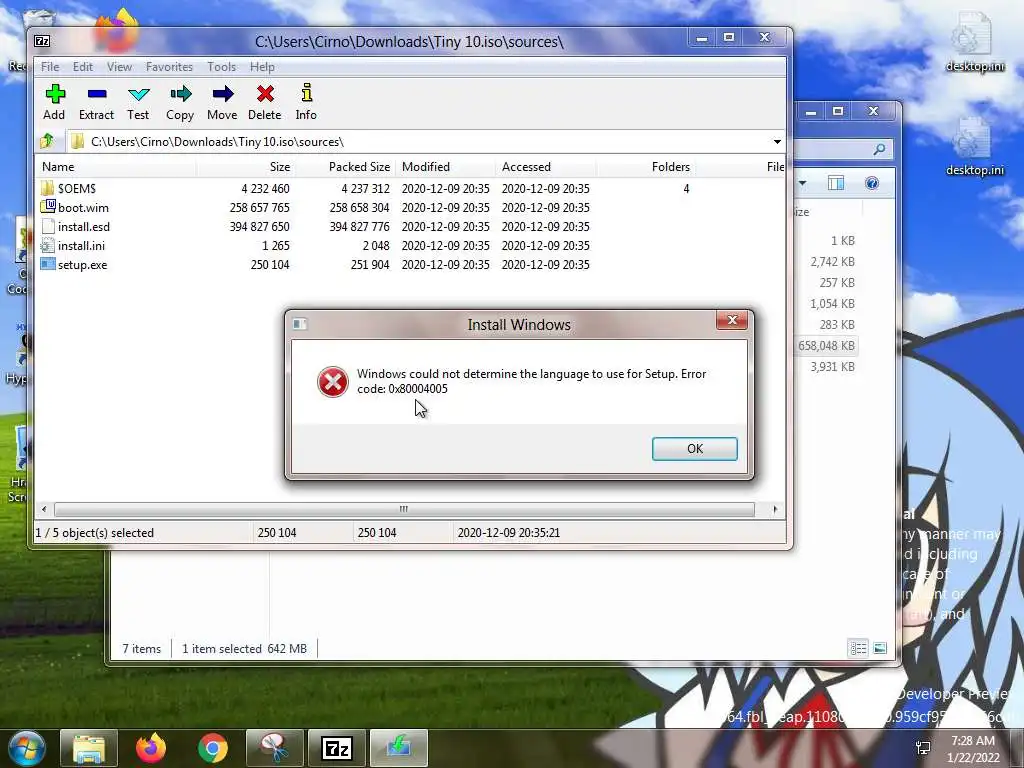Open the Favorites menu
This screenshot has height=768, width=1024.
pos(169,67)
